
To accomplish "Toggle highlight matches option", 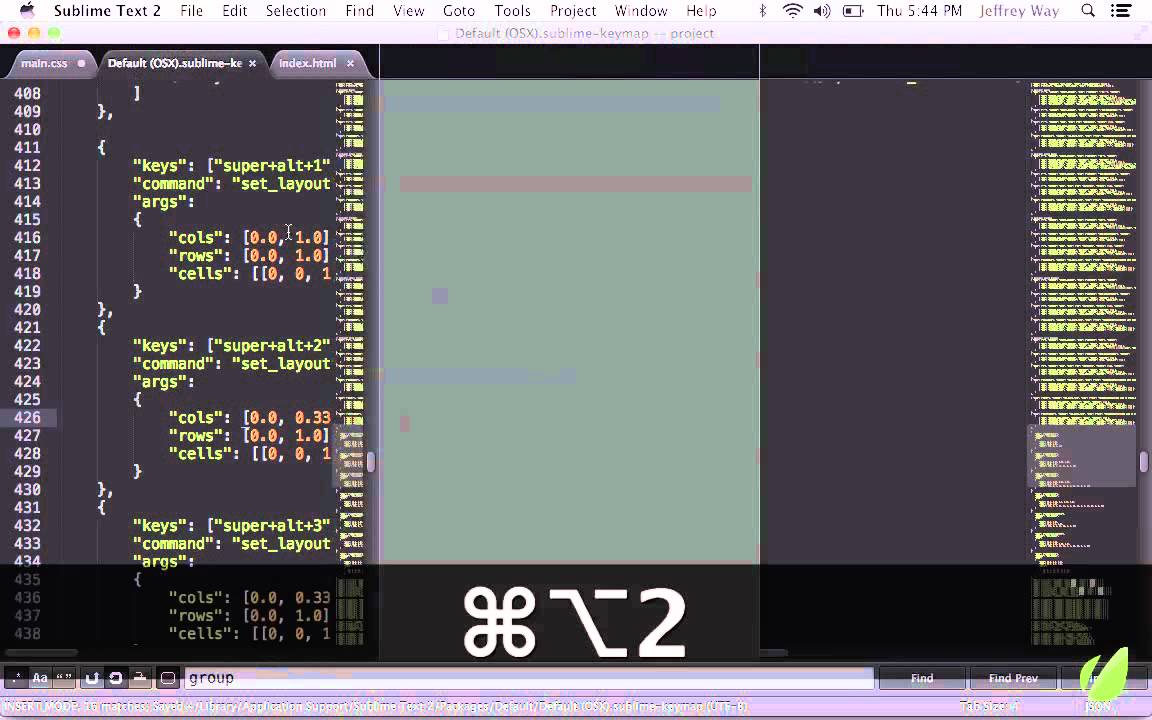I will pyautogui.click(x=168, y=677).
